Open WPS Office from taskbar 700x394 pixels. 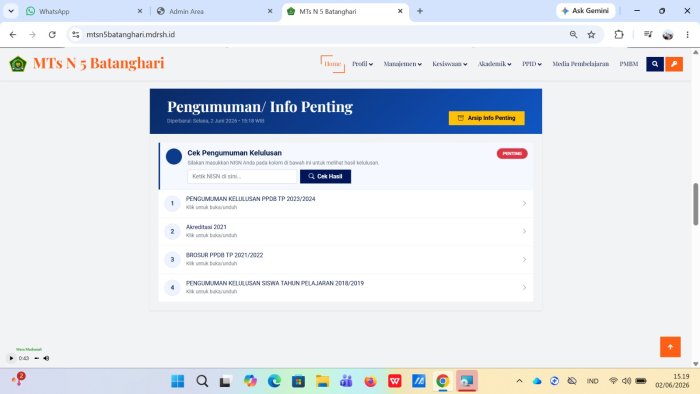point(394,381)
